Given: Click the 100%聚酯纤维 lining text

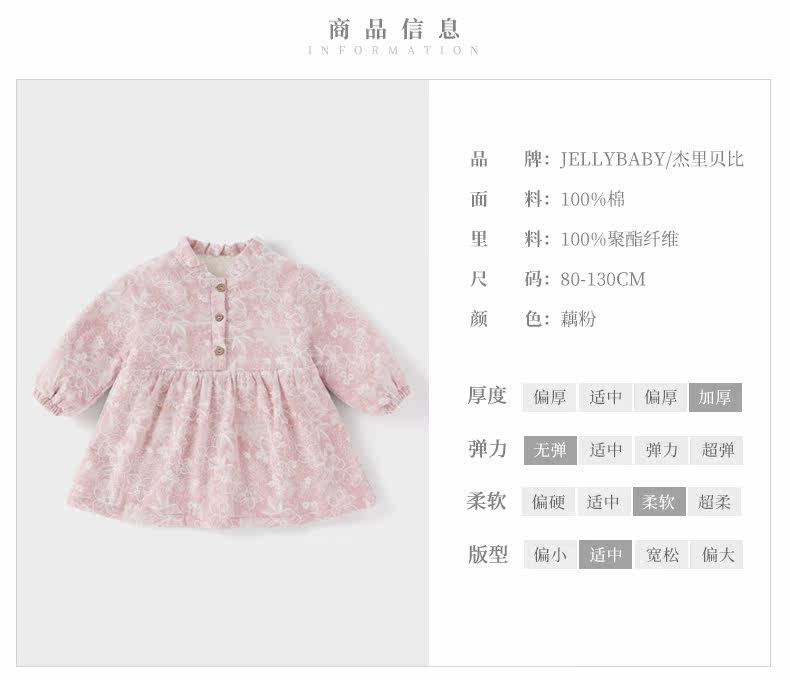Looking at the screenshot, I should click(619, 239).
